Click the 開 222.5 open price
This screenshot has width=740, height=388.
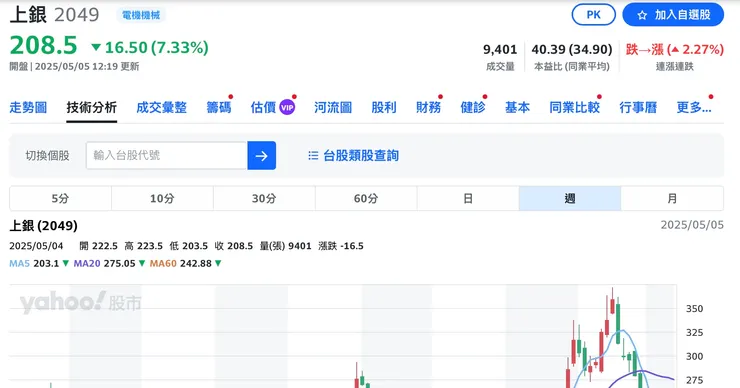pyautogui.click(x=98, y=246)
